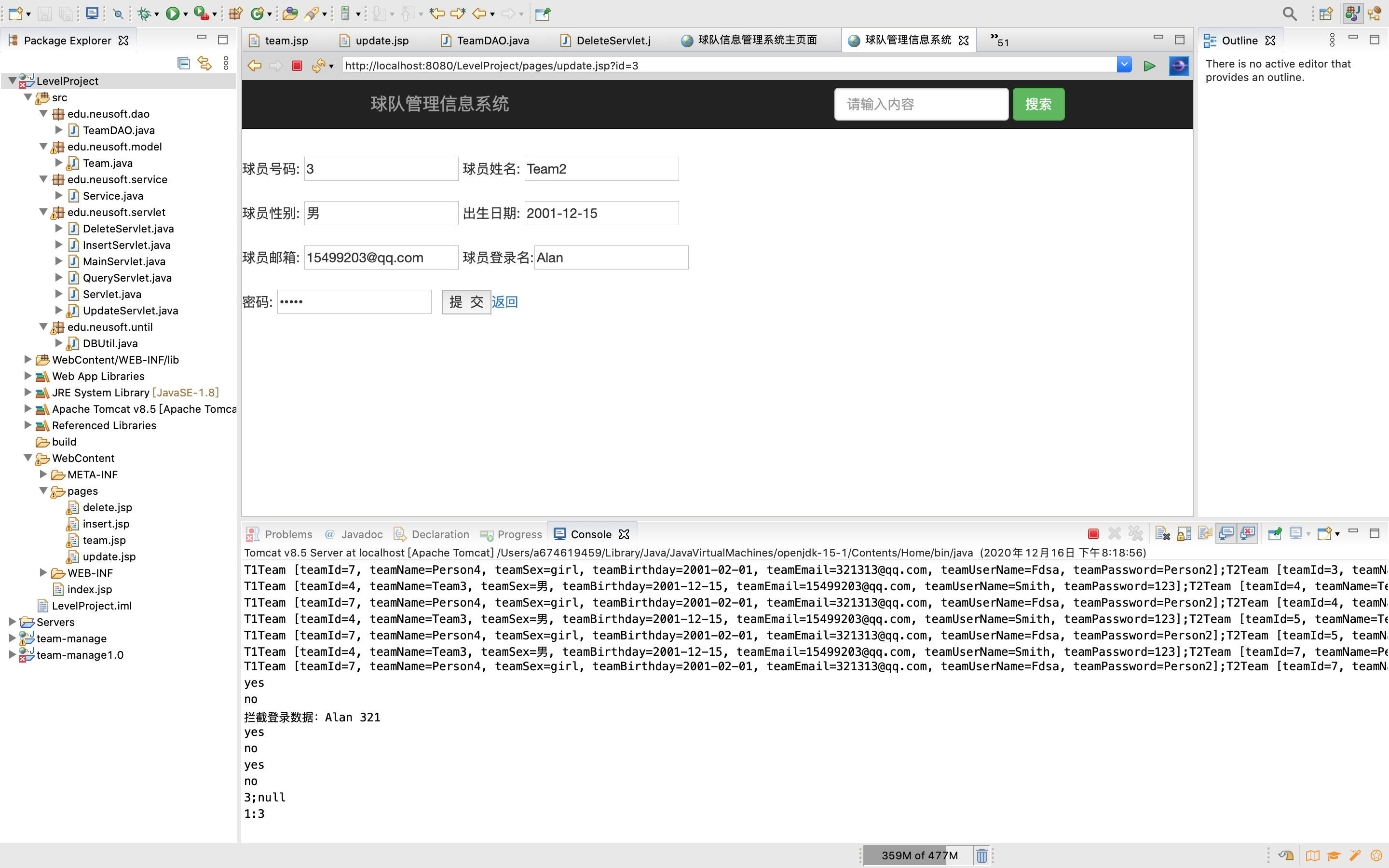
Task: Click the toolbar search magnifier icon
Action: pyautogui.click(x=1289, y=14)
